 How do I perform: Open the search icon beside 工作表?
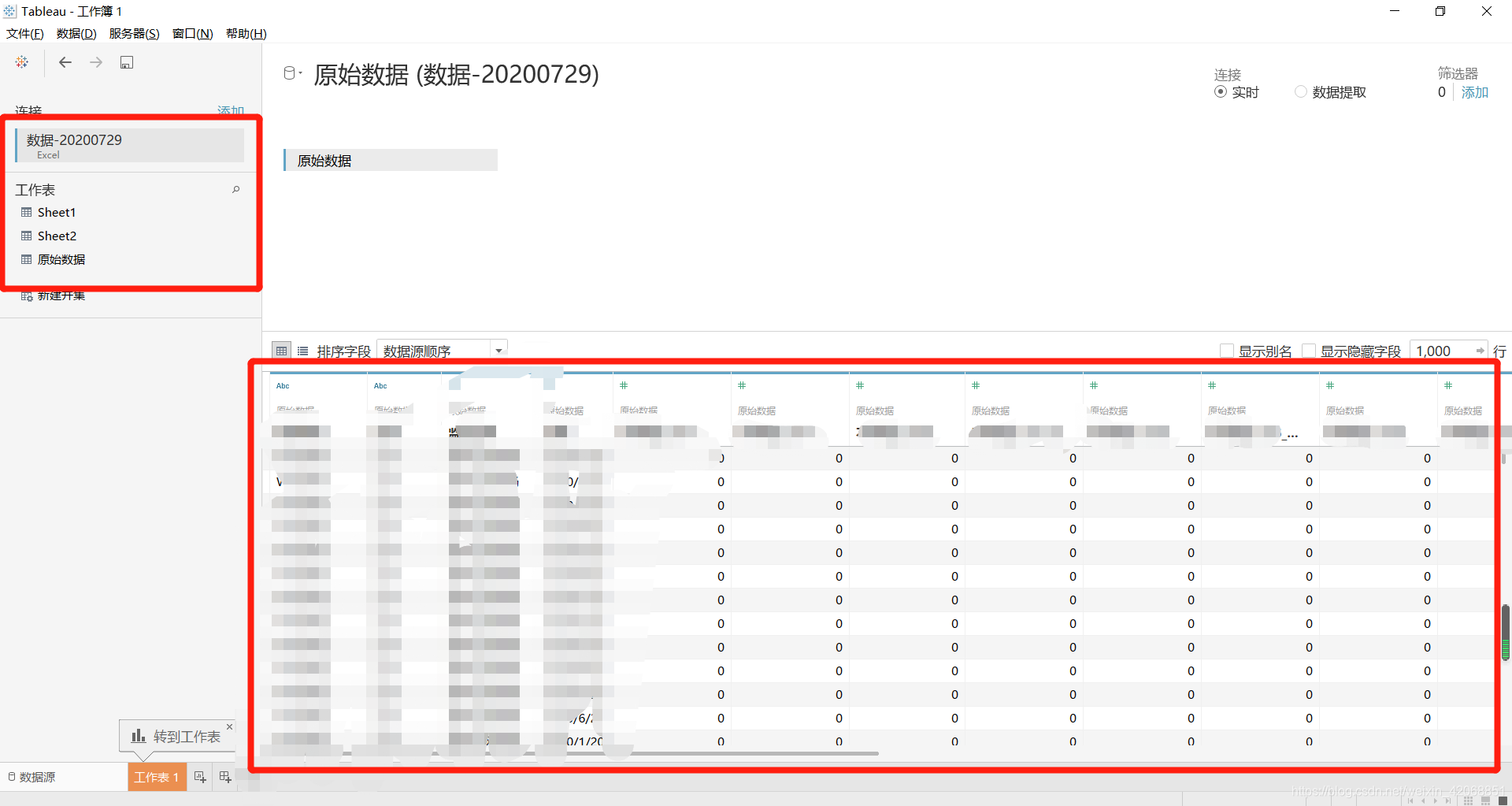click(x=235, y=190)
